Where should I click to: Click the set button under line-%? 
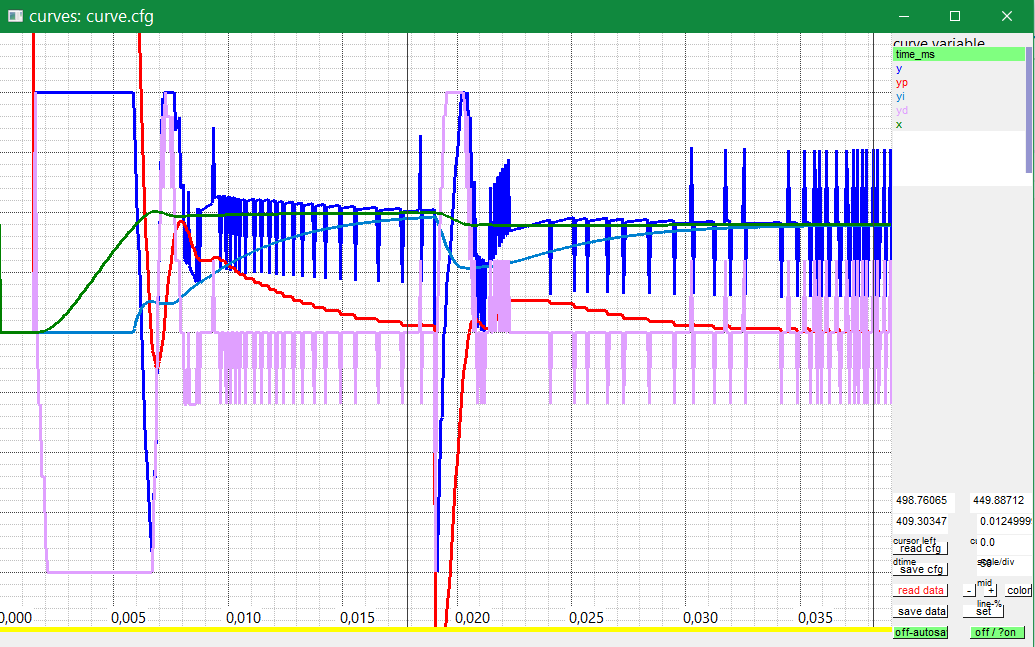pos(983,611)
